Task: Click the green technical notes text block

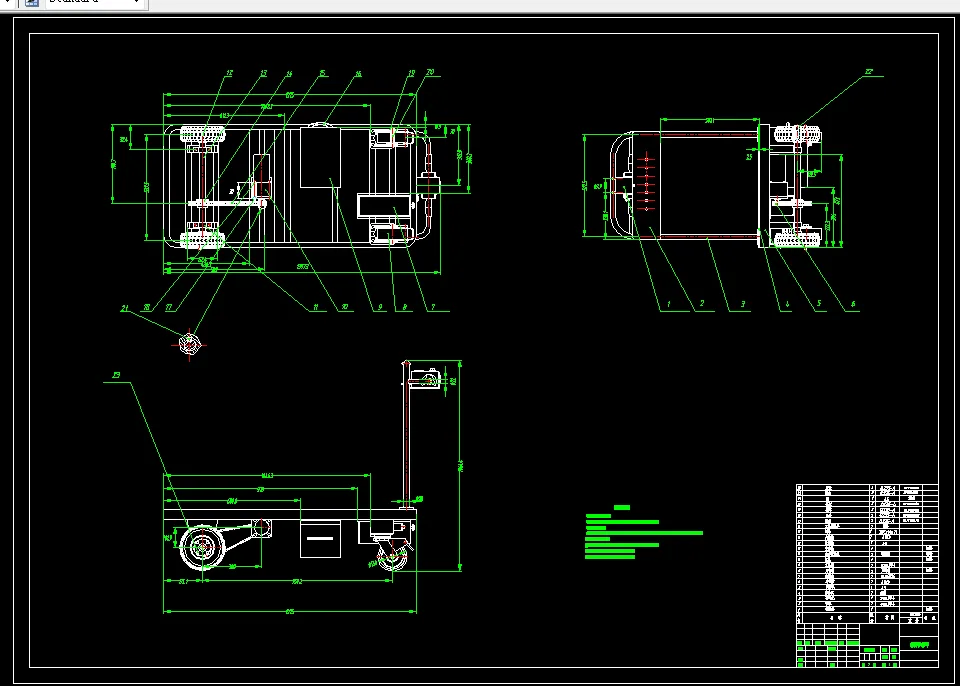Action: (x=644, y=532)
